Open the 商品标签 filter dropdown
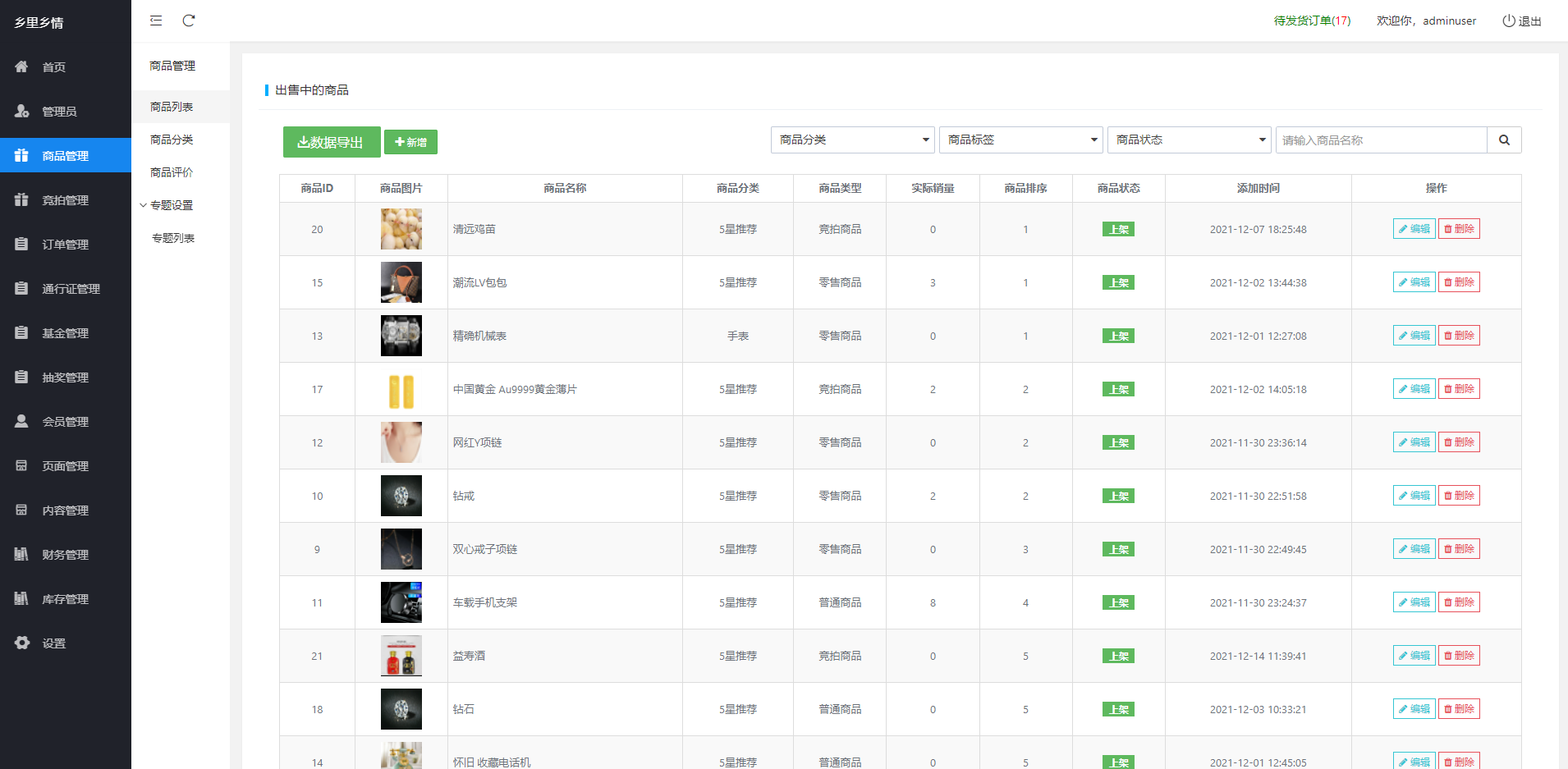Screen dimensions: 1568x769 click(1021, 140)
